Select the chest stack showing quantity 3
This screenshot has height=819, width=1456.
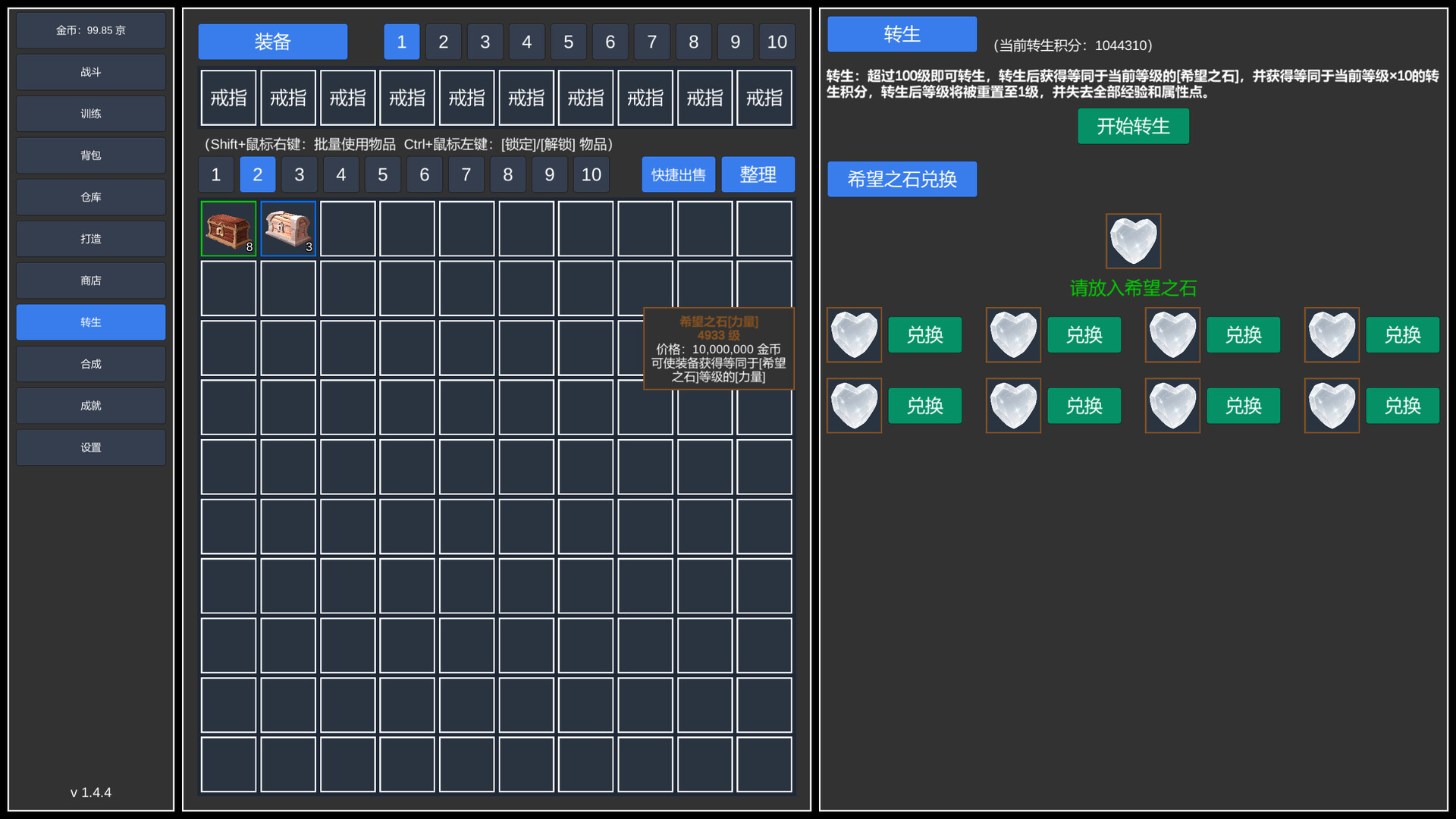point(288,229)
